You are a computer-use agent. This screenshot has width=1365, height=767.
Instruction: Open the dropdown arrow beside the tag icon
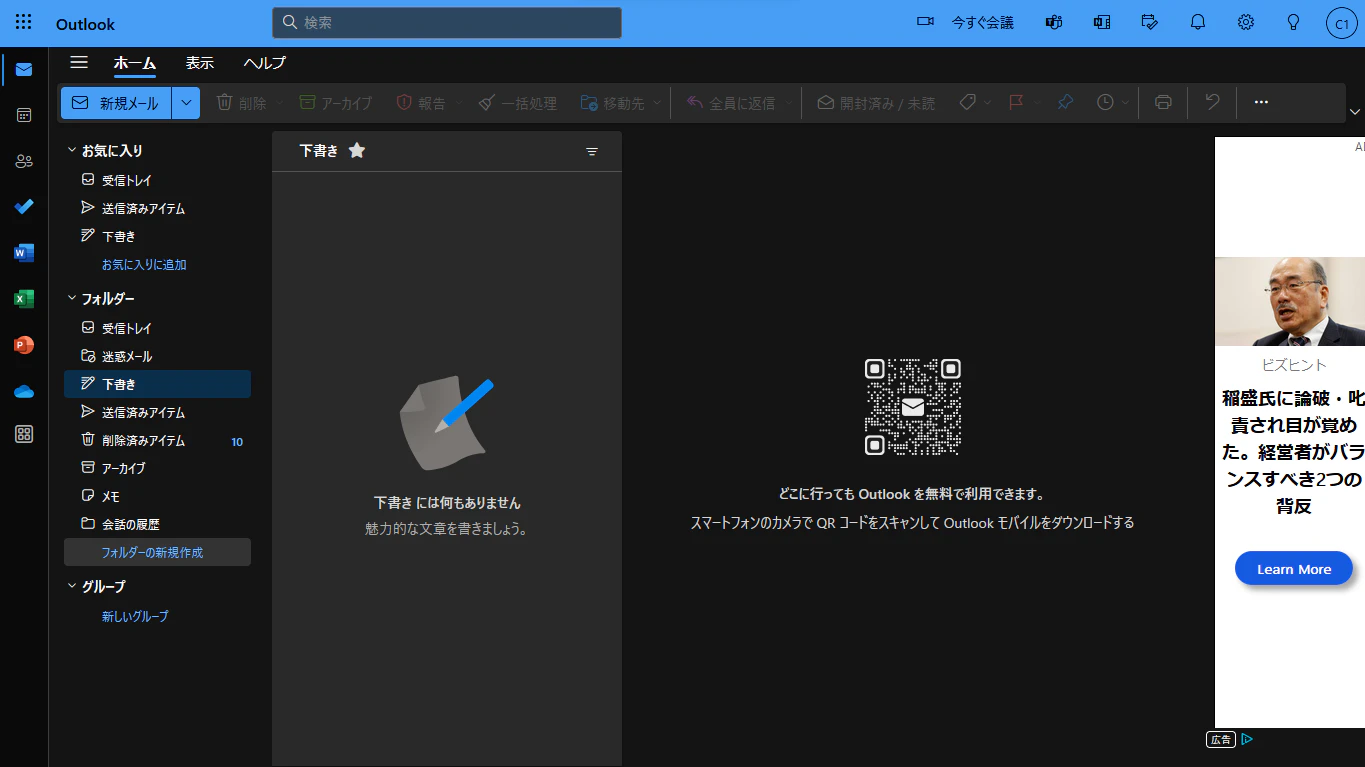point(987,103)
